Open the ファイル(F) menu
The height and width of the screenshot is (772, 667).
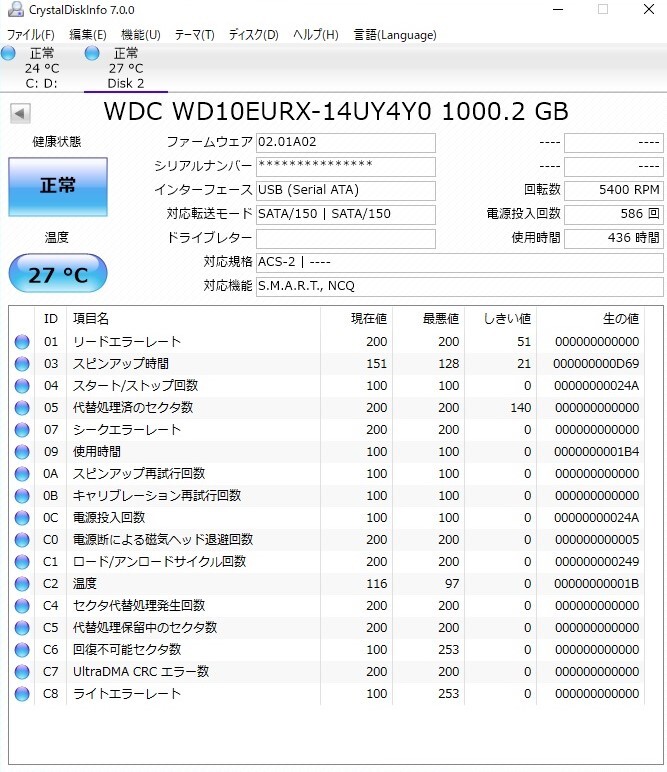(x=31, y=35)
